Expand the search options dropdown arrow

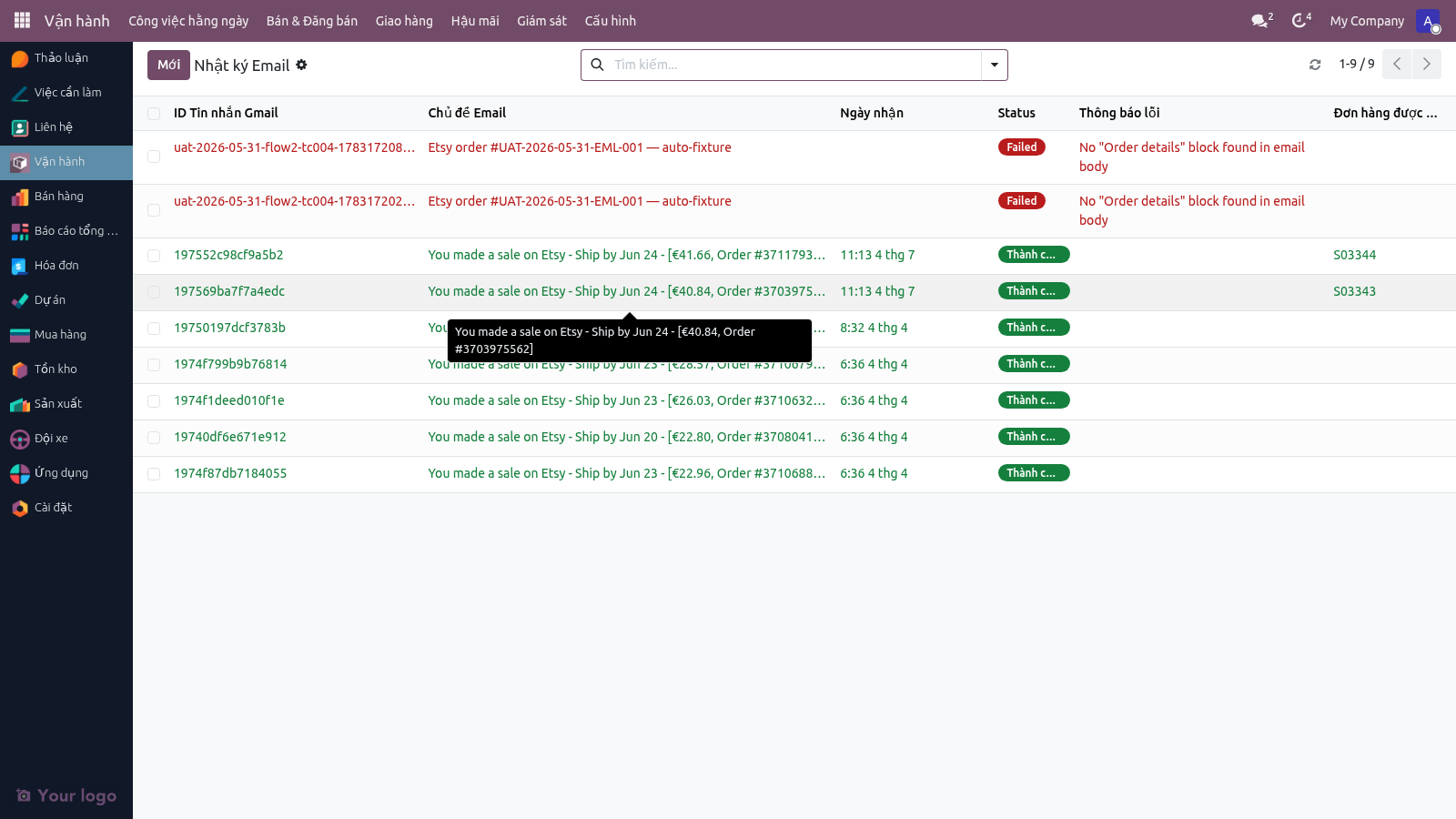coord(995,65)
